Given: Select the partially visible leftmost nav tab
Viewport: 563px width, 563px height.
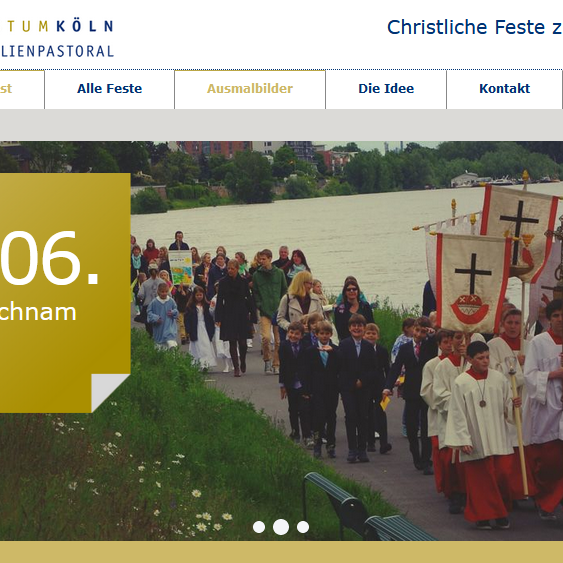Looking at the screenshot, I should point(22,89).
